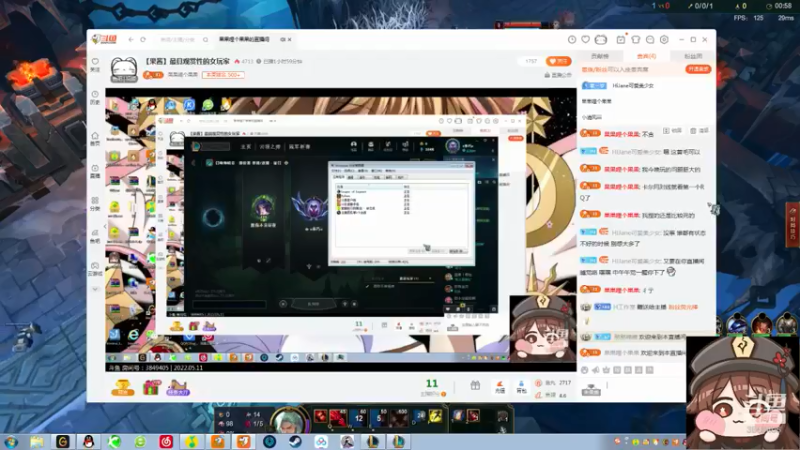Click the streamer level badge under title
The image size is (800, 450).
click(153, 74)
